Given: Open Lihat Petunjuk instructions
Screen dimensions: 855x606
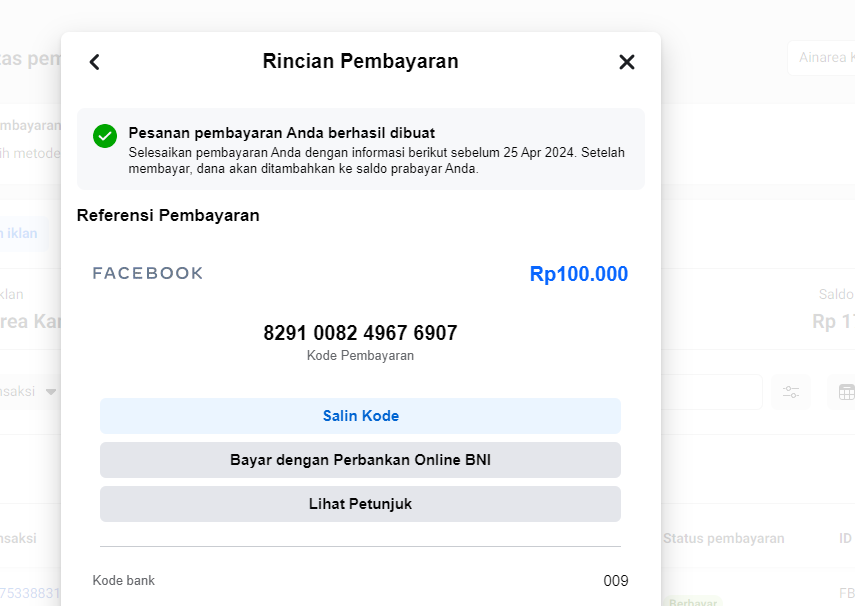Looking at the screenshot, I should click(360, 504).
